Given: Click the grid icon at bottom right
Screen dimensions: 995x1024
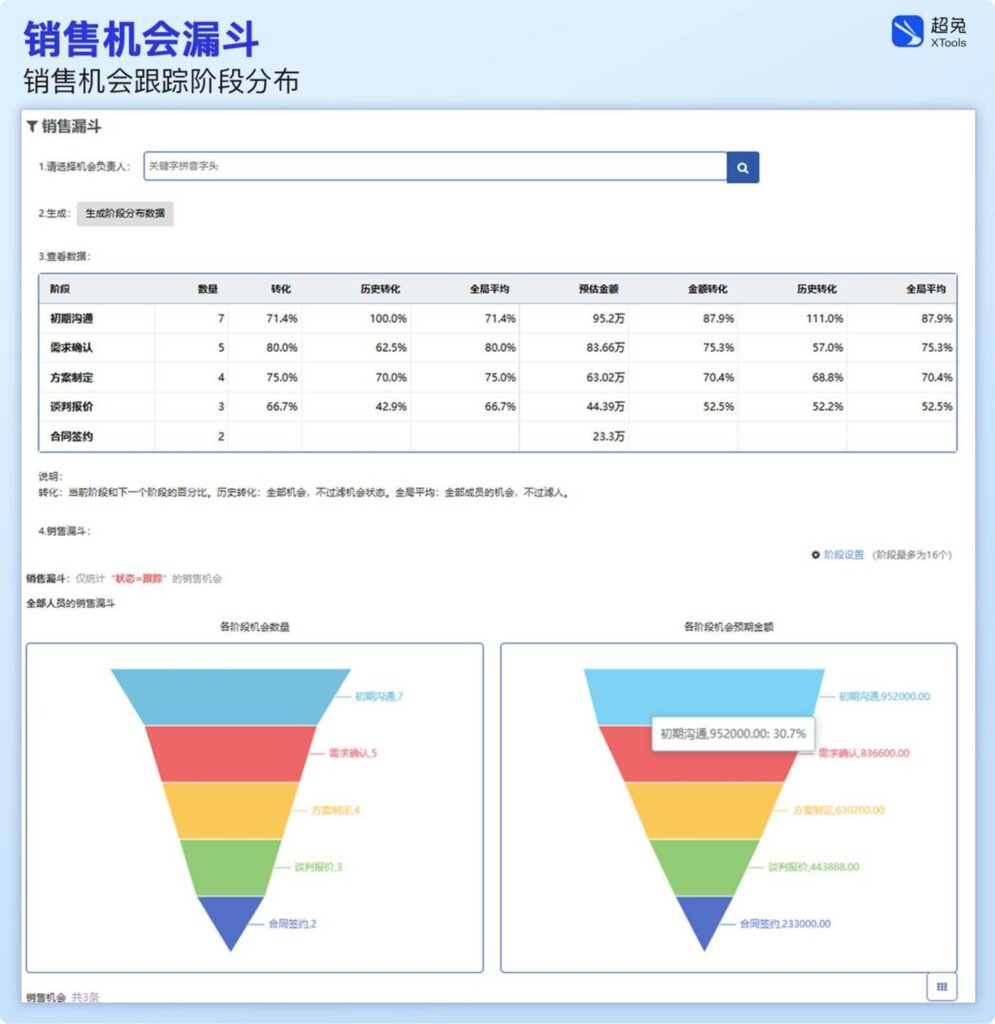Looking at the screenshot, I should point(941,986).
